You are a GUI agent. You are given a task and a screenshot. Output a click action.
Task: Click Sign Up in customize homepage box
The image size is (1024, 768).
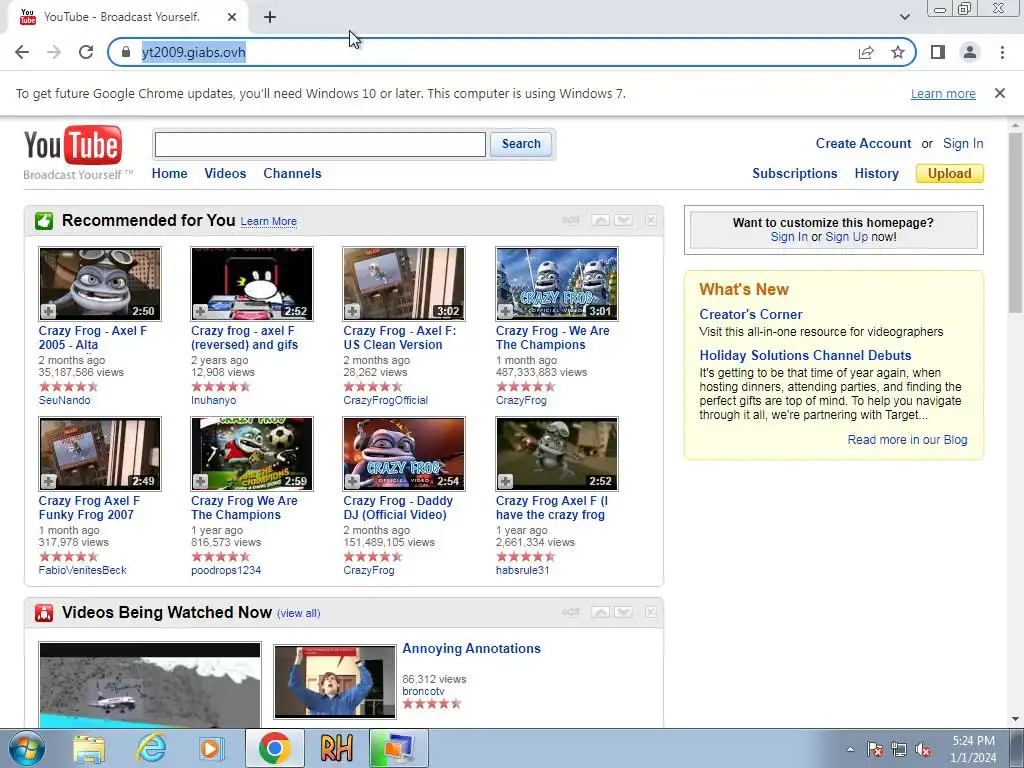click(x=846, y=237)
